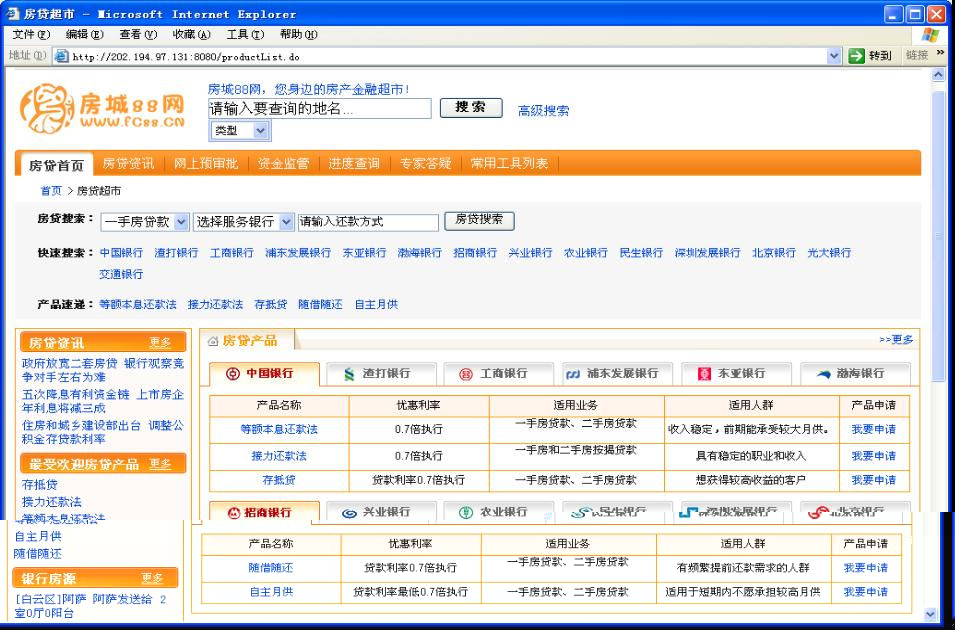
Task: Select the 房贷首页 navigation tab
Action: (x=56, y=165)
